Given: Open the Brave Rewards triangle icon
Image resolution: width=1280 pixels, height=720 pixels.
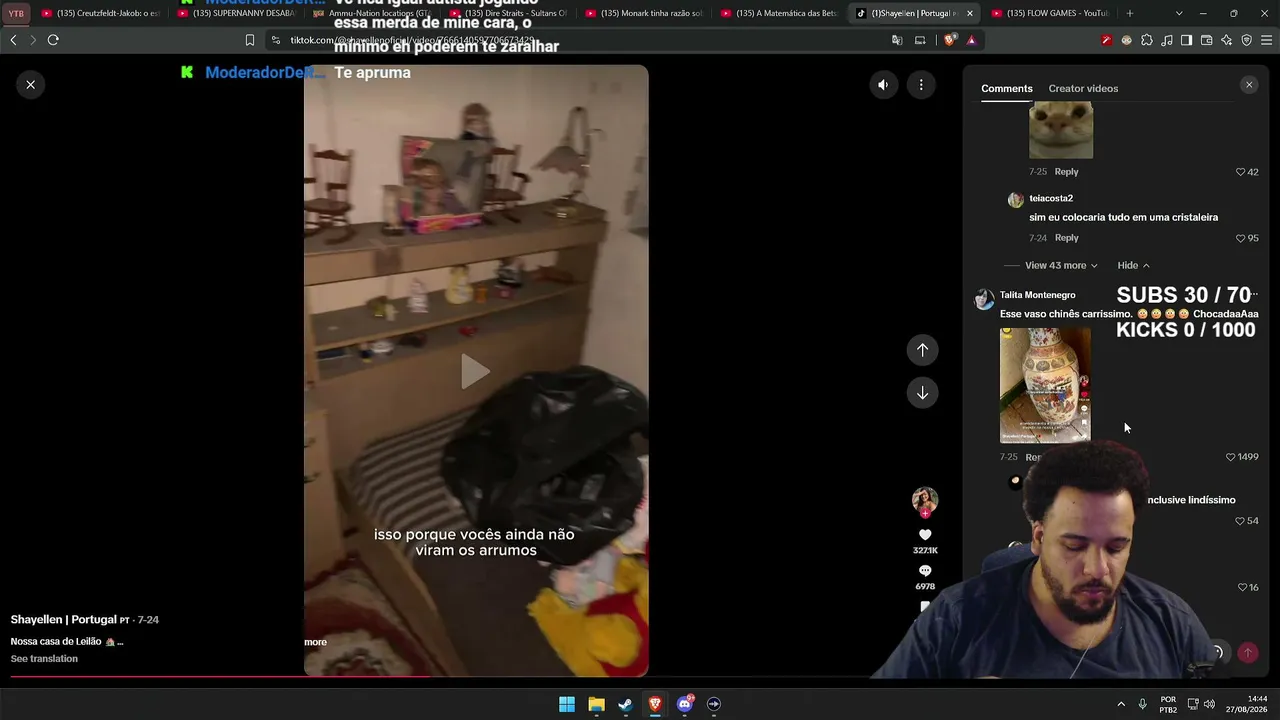Looking at the screenshot, I should click(971, 40).
